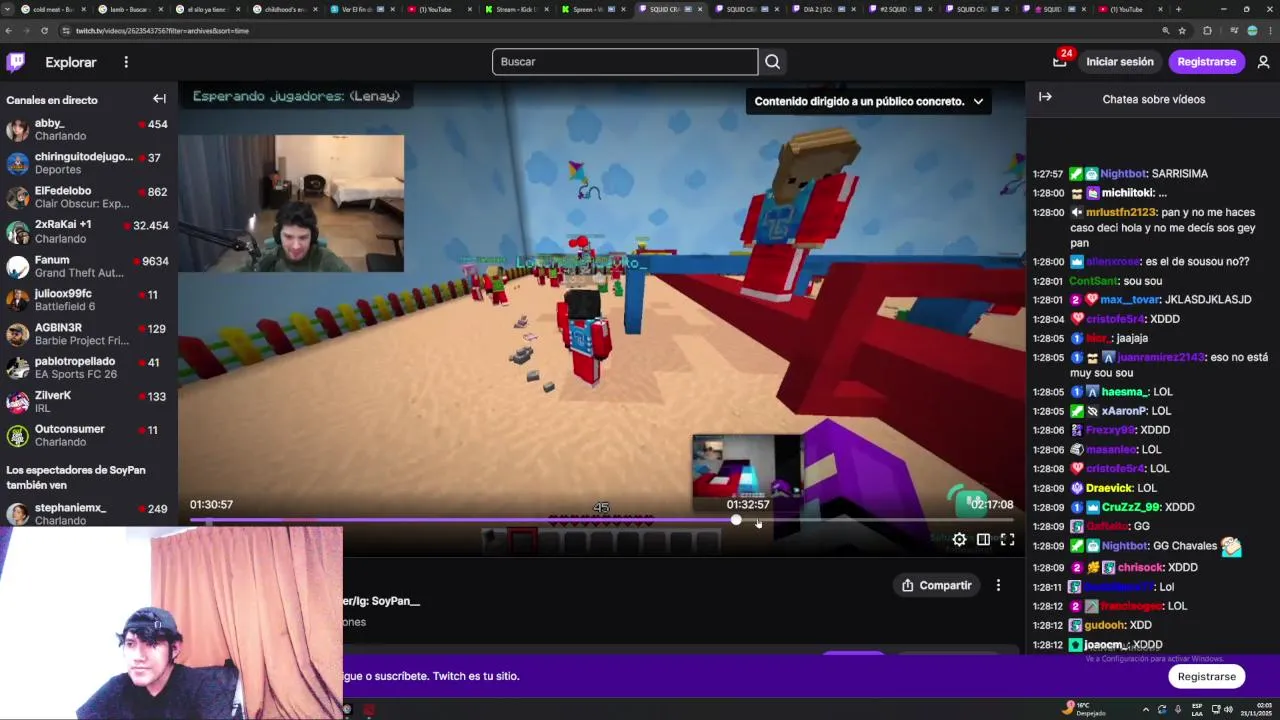Screen dimensions: 1280x720
Task: Open the Explorar menu link
Action: pyautogui.click(x=71, y=62)
